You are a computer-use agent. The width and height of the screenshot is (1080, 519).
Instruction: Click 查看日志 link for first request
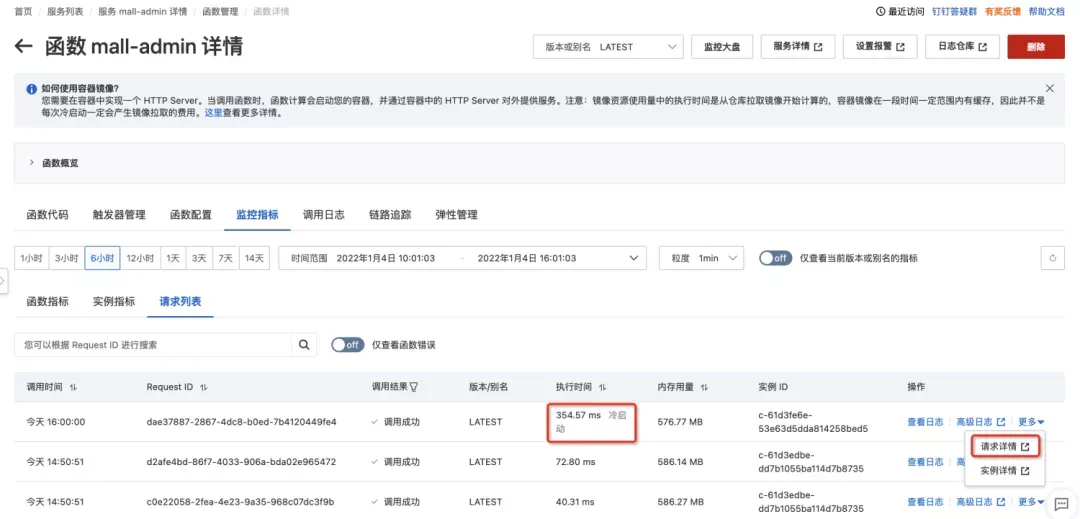coord(925,422)
